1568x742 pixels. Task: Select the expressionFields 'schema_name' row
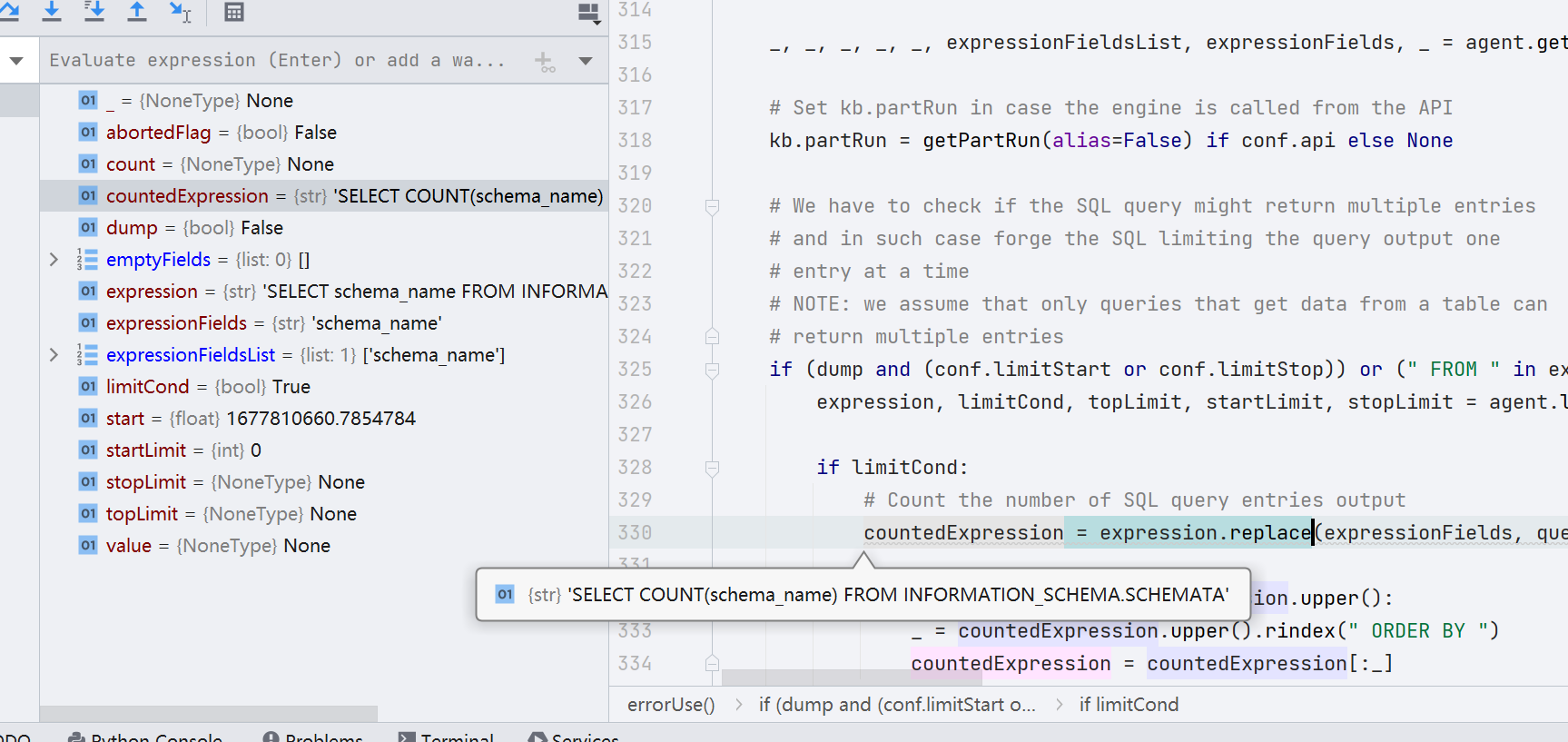click(x=324, y=323)
